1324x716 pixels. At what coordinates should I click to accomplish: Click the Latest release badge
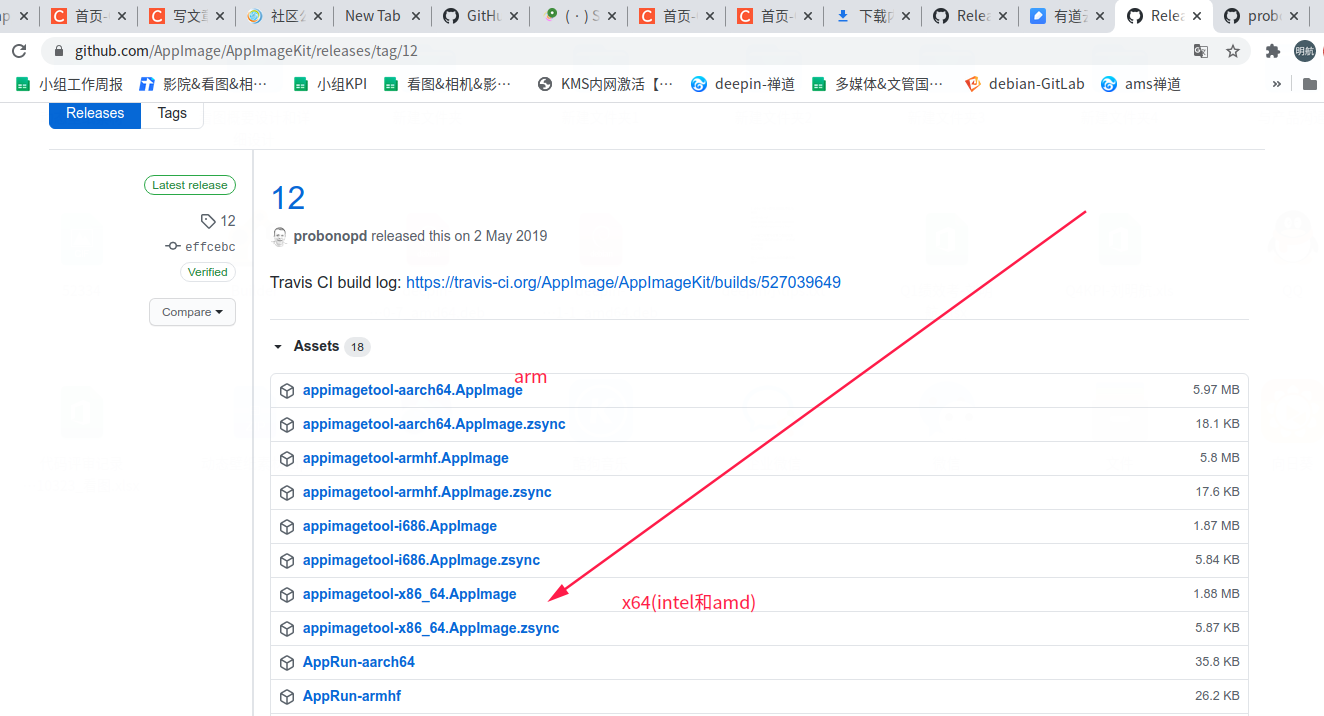click(190, 185)
